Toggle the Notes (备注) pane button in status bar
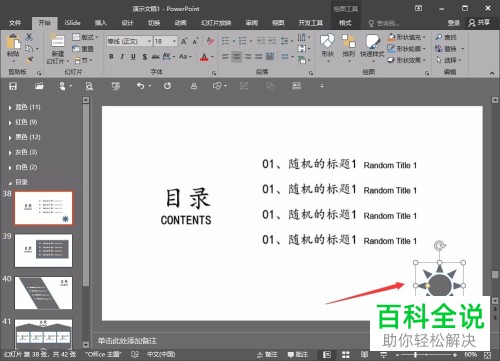500x361 pixels. point(267,355)
